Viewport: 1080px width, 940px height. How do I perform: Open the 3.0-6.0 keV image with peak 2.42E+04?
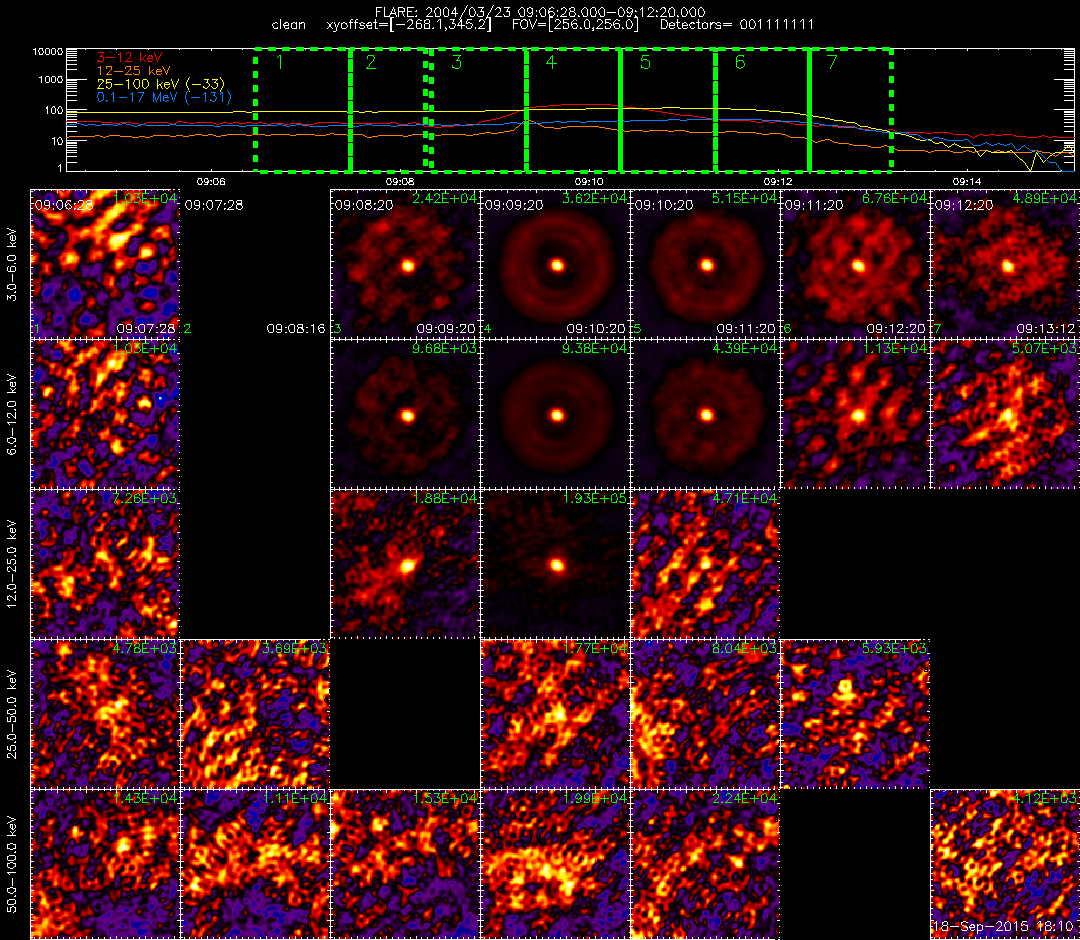405,264
